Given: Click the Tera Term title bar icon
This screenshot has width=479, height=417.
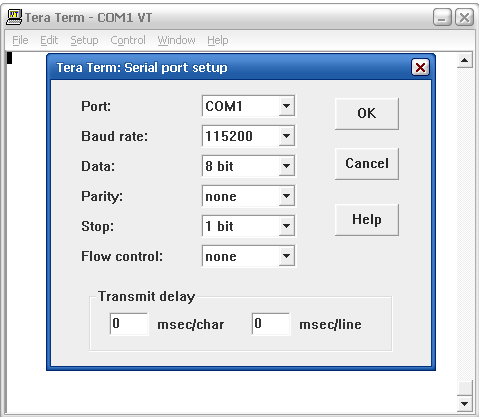Looking at the screenshot, I should pyautogui.click(x=14, y=17).
